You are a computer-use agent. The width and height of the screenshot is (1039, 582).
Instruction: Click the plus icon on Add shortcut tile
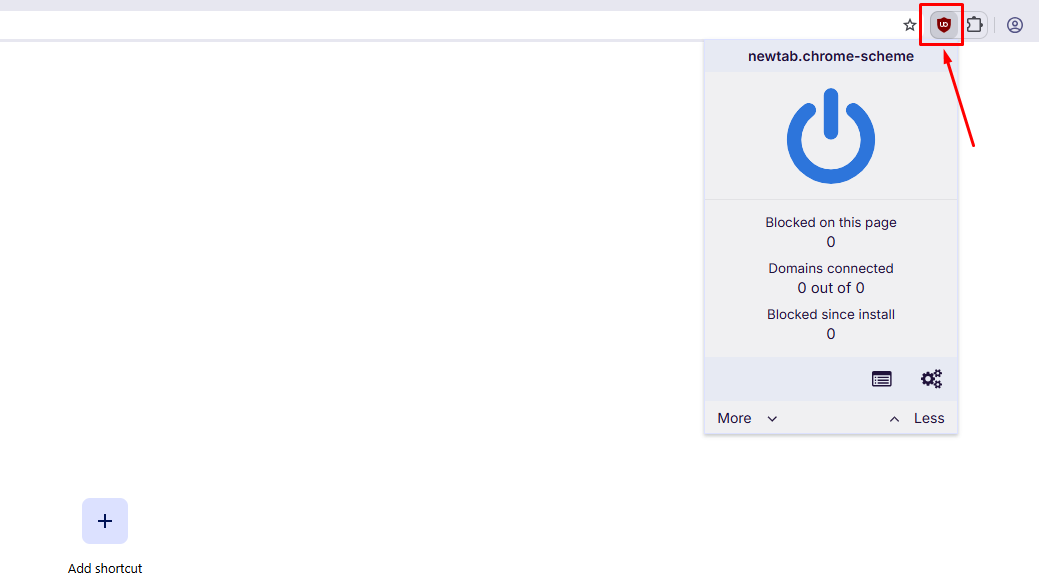tap(105, 521)
